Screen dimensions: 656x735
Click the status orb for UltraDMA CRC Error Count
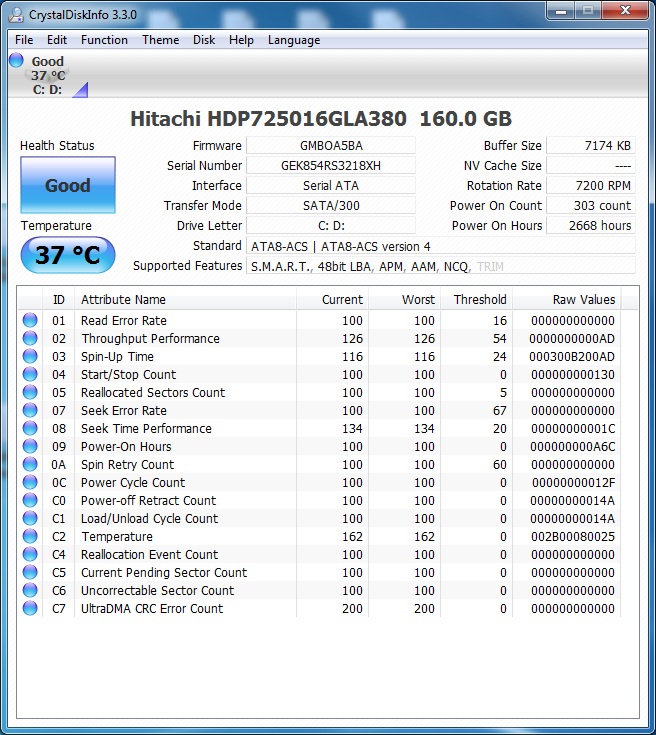[x=30, y=608]
